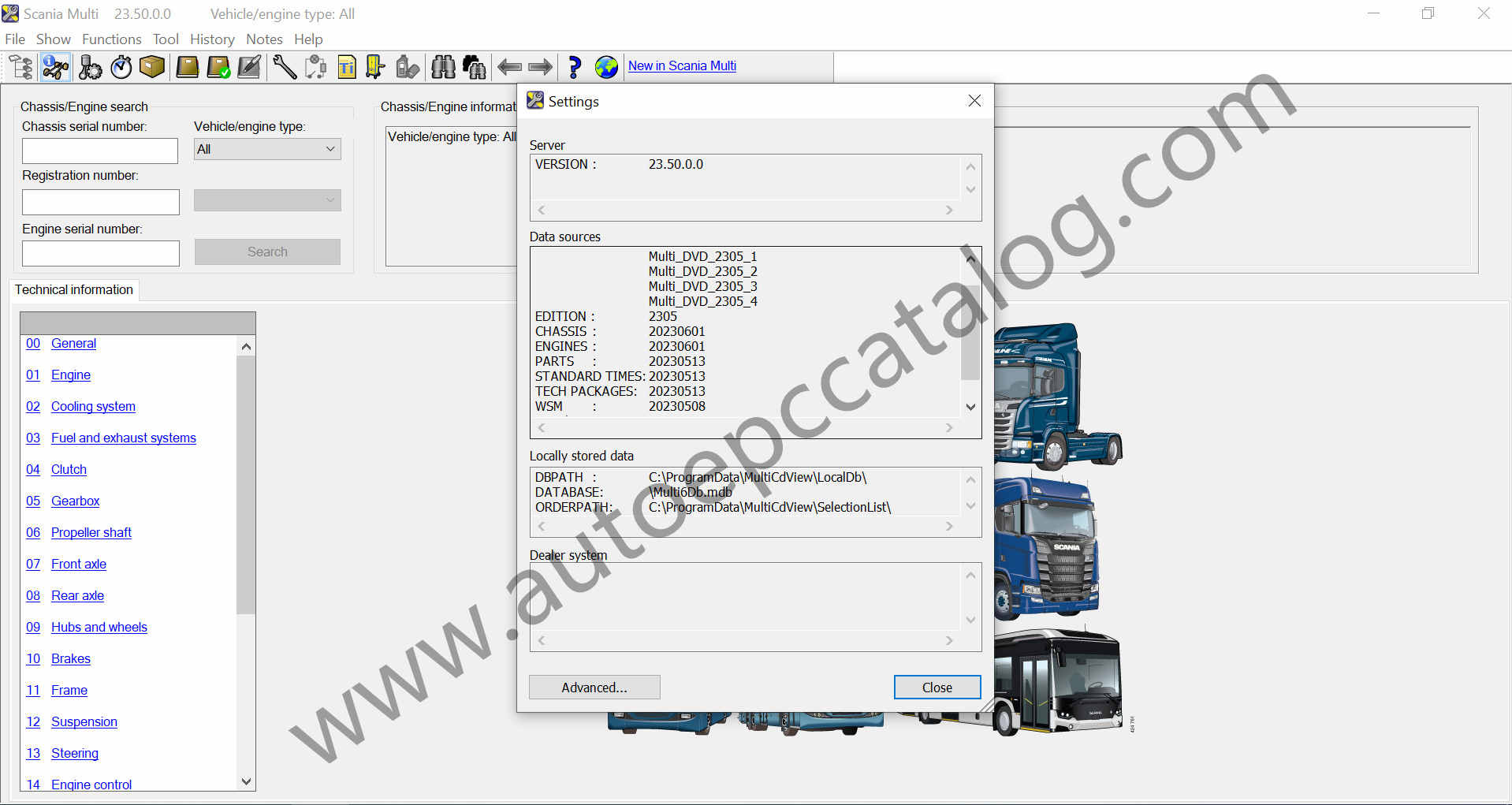This screenshot has width=1512, height=805.
Task: Open the Frame link
Action: click(x=69, y=690)
